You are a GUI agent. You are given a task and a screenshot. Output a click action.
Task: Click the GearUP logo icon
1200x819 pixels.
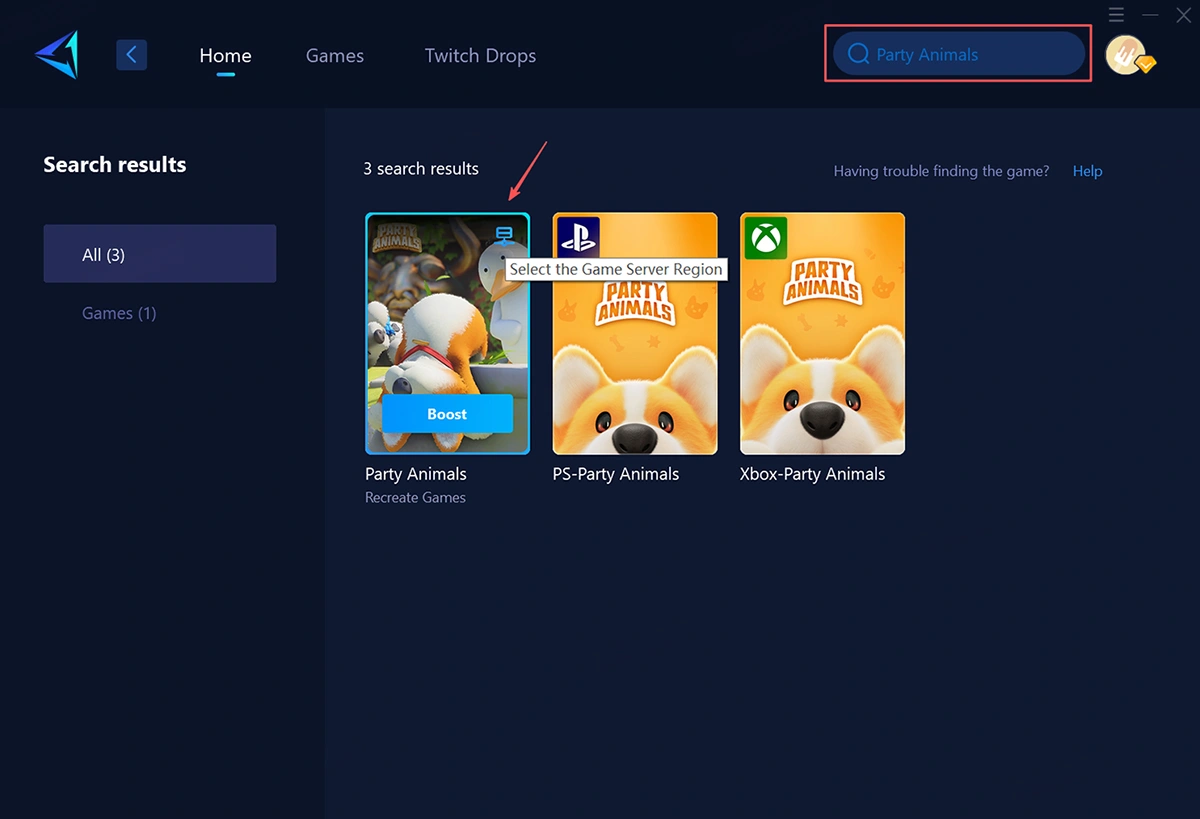point(57,55)
